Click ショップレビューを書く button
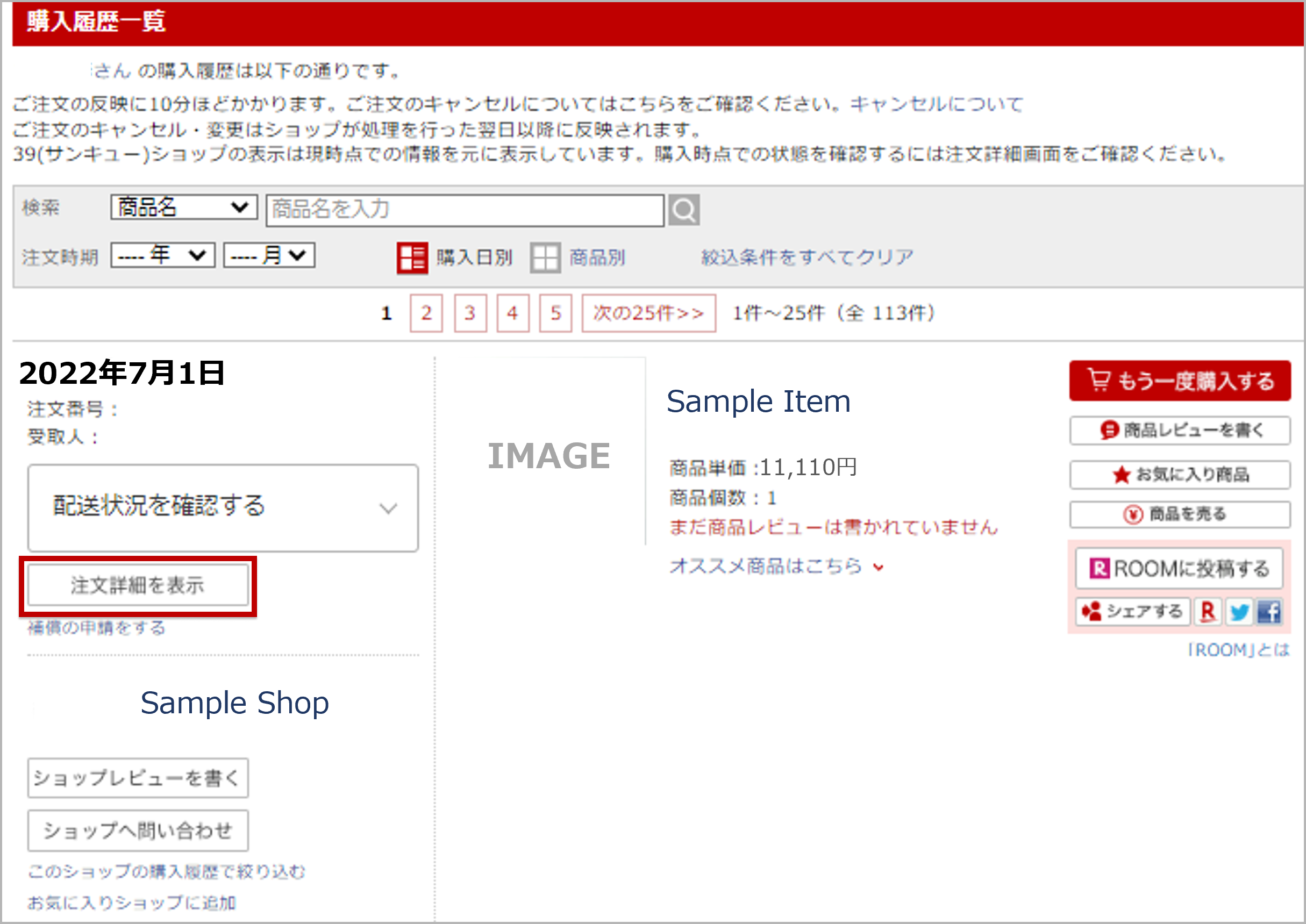Screen dimensions: 1306x924 click(138, 778)
